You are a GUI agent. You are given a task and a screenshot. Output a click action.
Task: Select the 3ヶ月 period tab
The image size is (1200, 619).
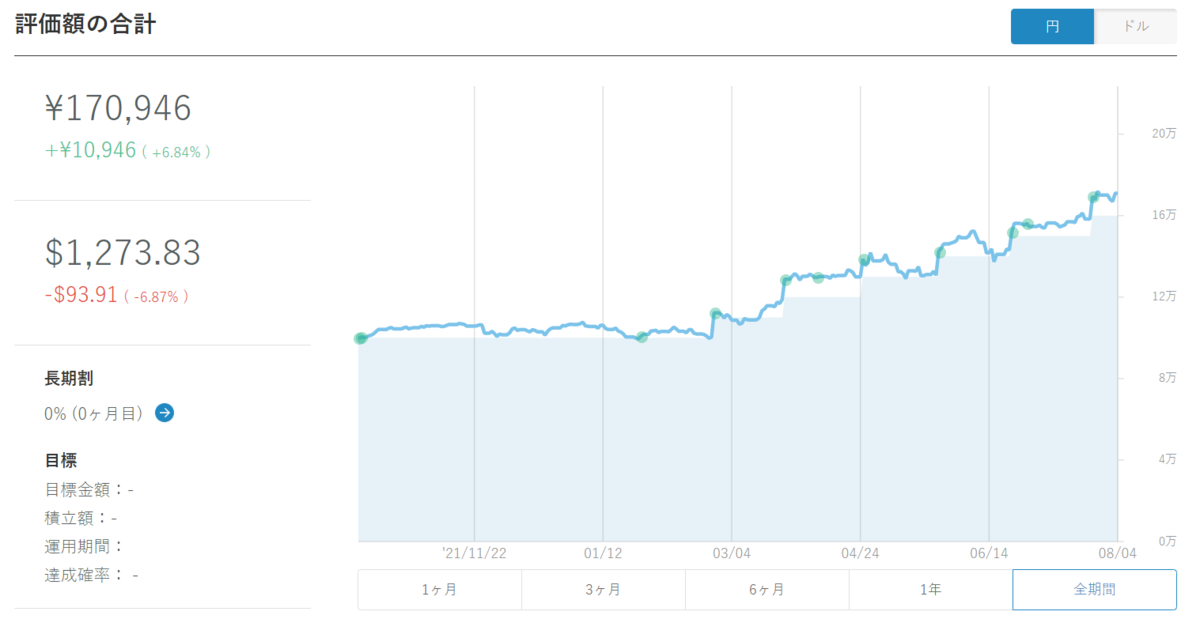(603, 590)
